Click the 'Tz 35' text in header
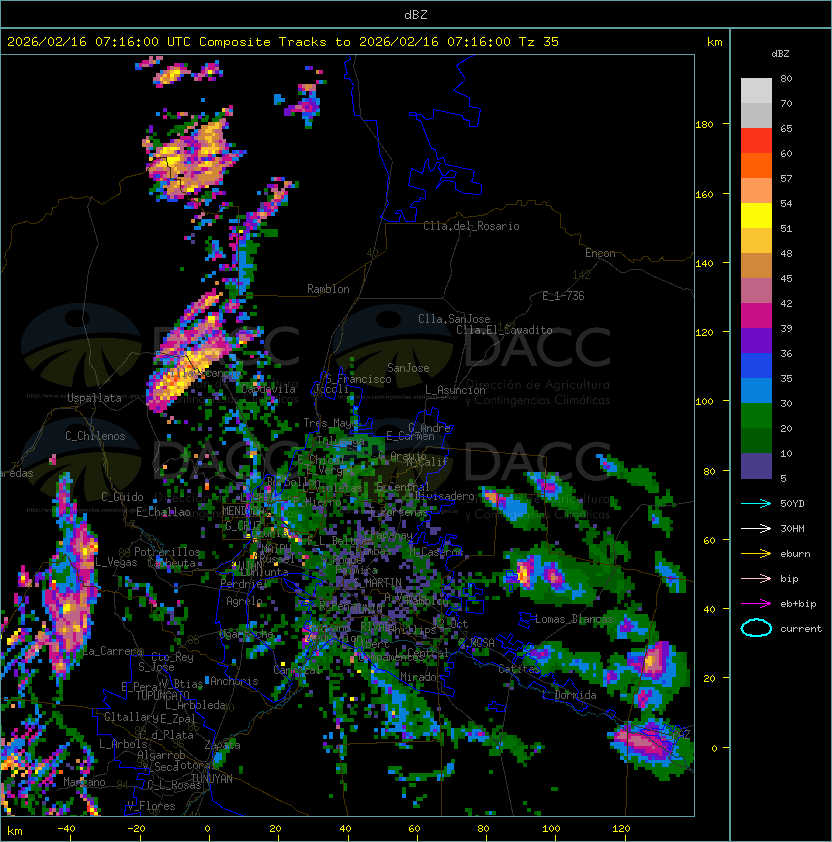832x842 pixels. coord(539,42)
